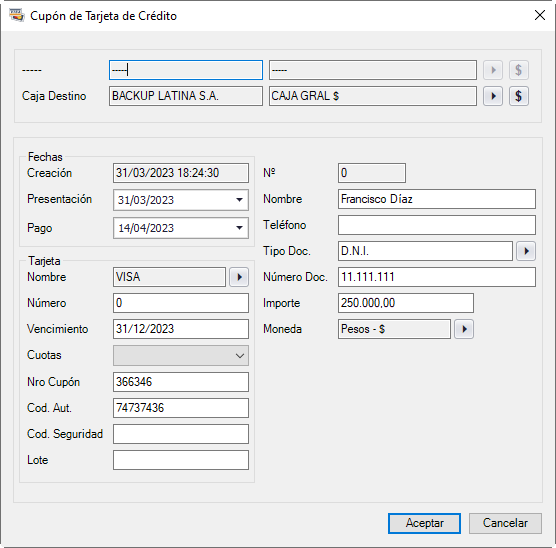Click the Cod. Seguridad input field
Screen dimensions: 556x548
click(181, 434)
